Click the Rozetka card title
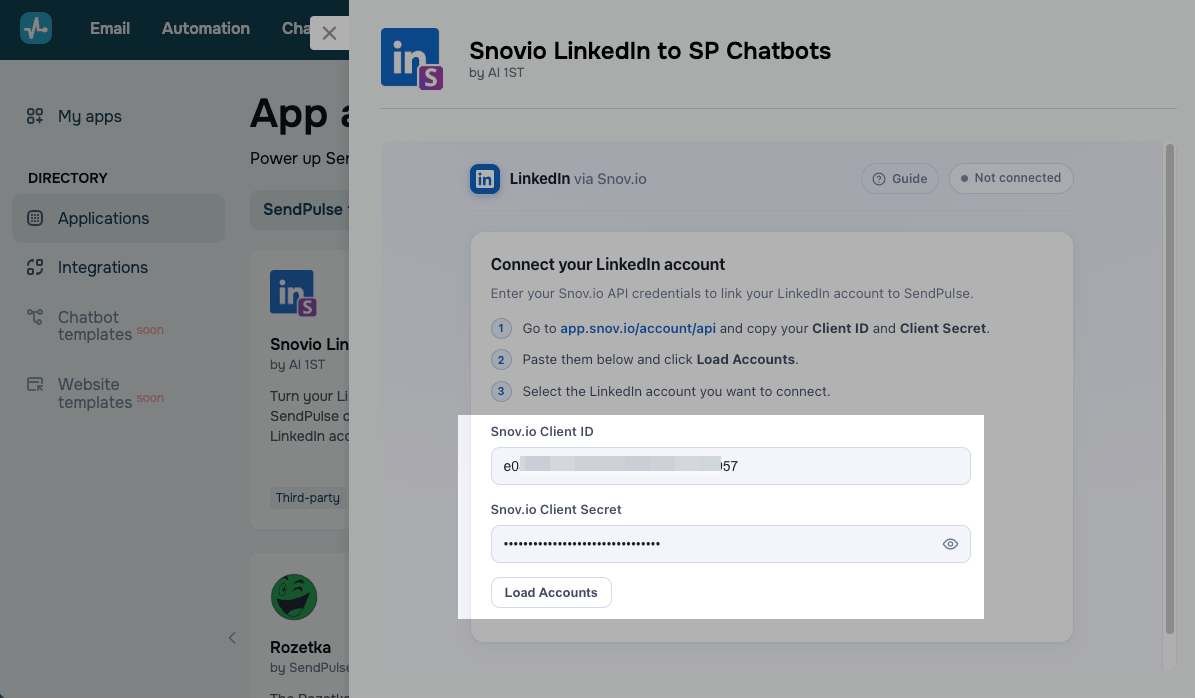This screenshot has height=698, width=1195. [x=300, y=647]
